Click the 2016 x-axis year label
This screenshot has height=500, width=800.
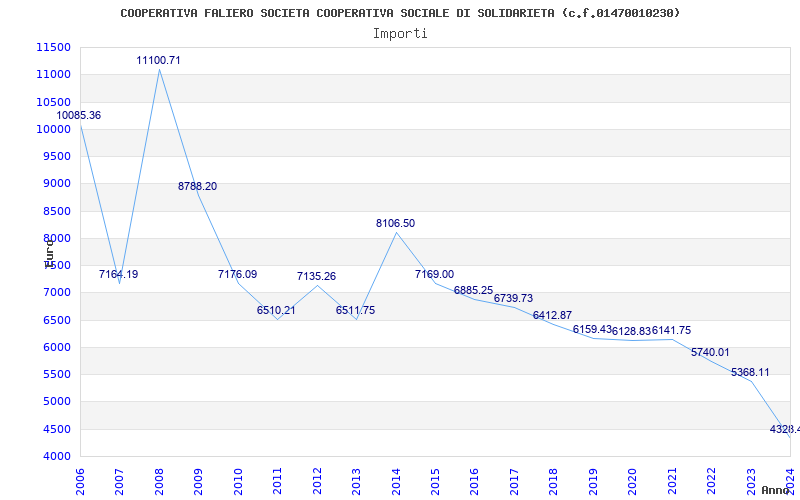tap(475, 481)
